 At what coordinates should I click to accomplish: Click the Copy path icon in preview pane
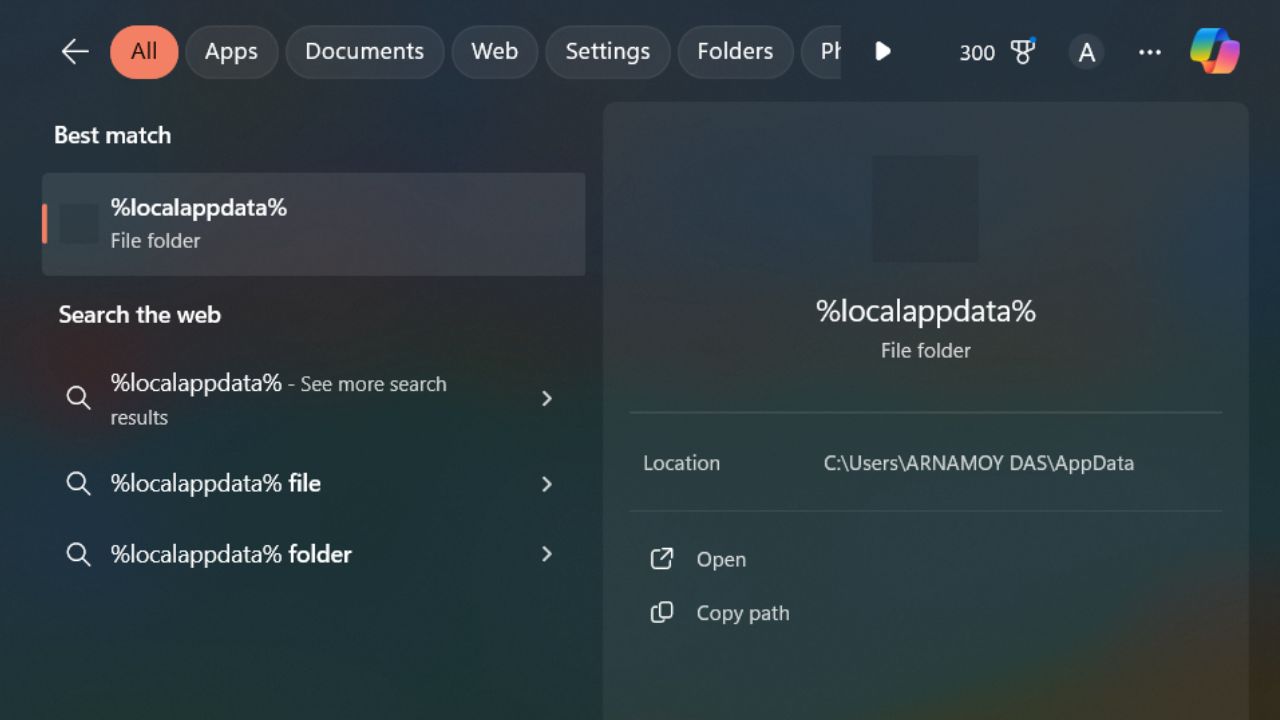point(661,612)
